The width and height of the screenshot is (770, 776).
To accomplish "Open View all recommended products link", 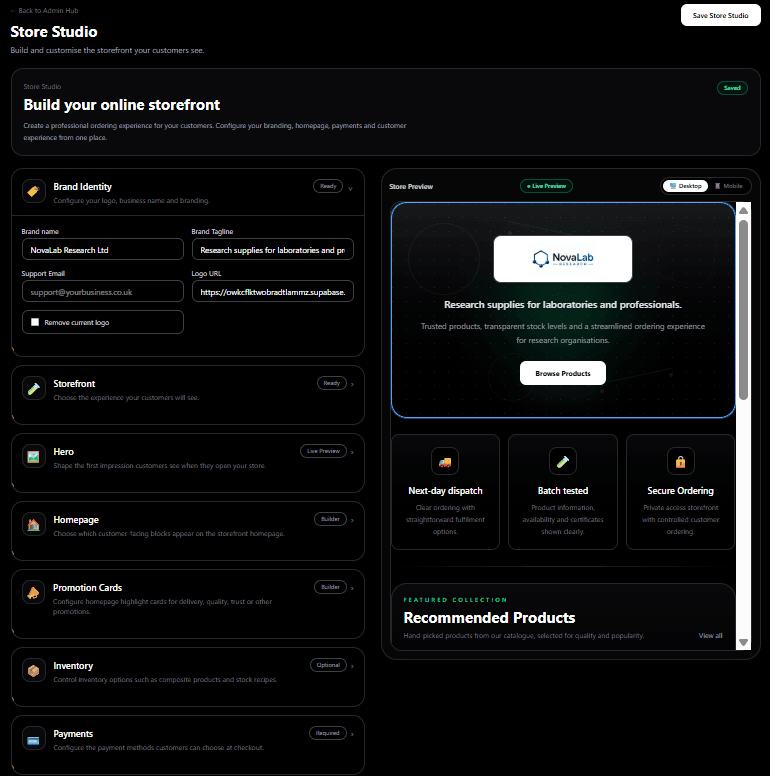I will 710,635.
